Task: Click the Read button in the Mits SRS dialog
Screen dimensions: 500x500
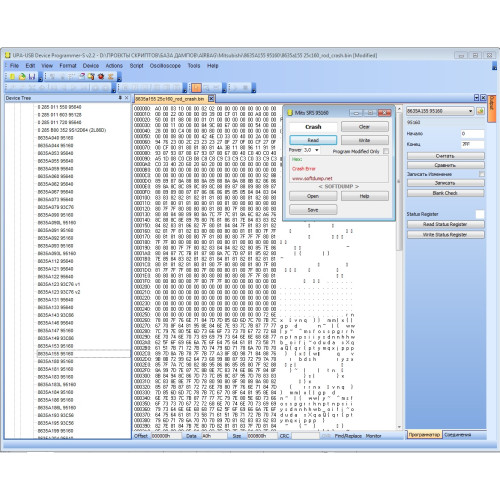Action: tap(313, 140)
